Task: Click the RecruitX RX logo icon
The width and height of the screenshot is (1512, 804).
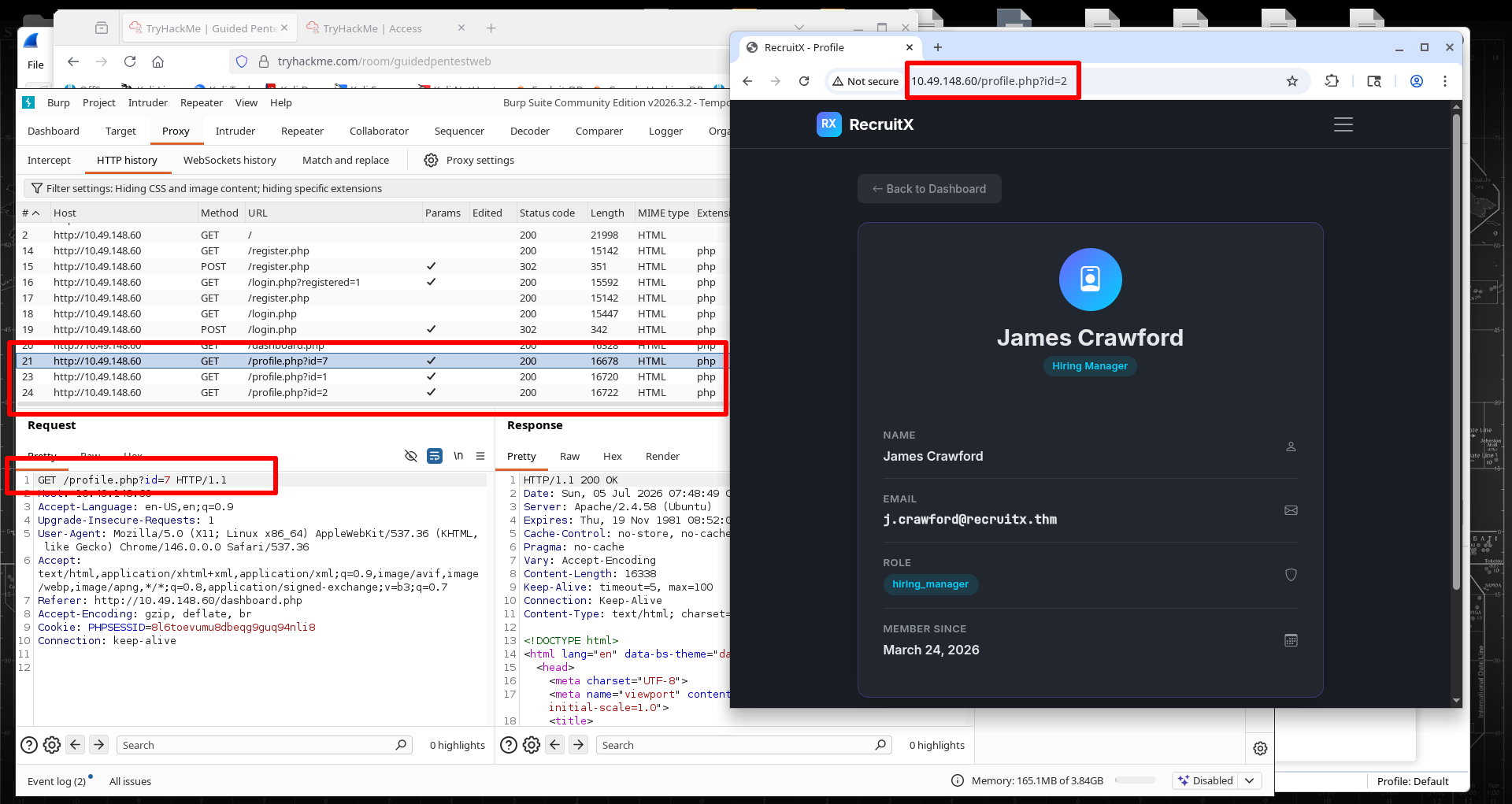Action: pyautogui.click(x=828, y=124)
